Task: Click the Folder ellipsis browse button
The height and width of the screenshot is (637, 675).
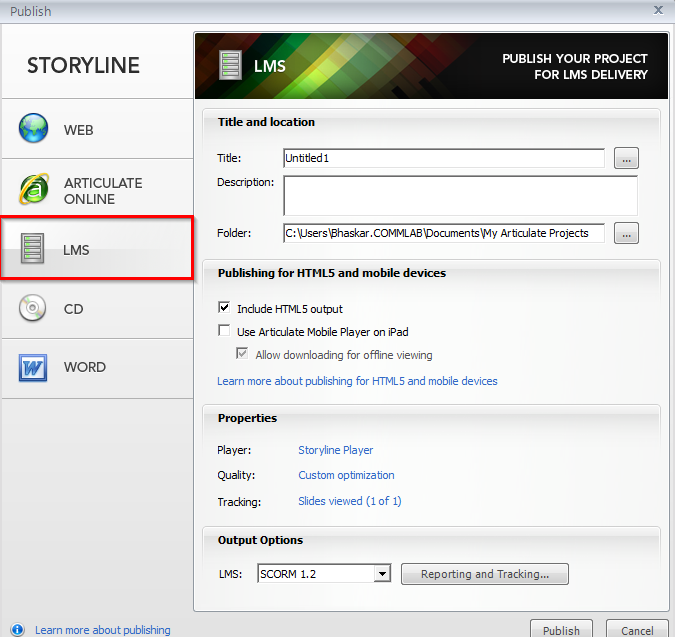Action: (x=626, y=233)
